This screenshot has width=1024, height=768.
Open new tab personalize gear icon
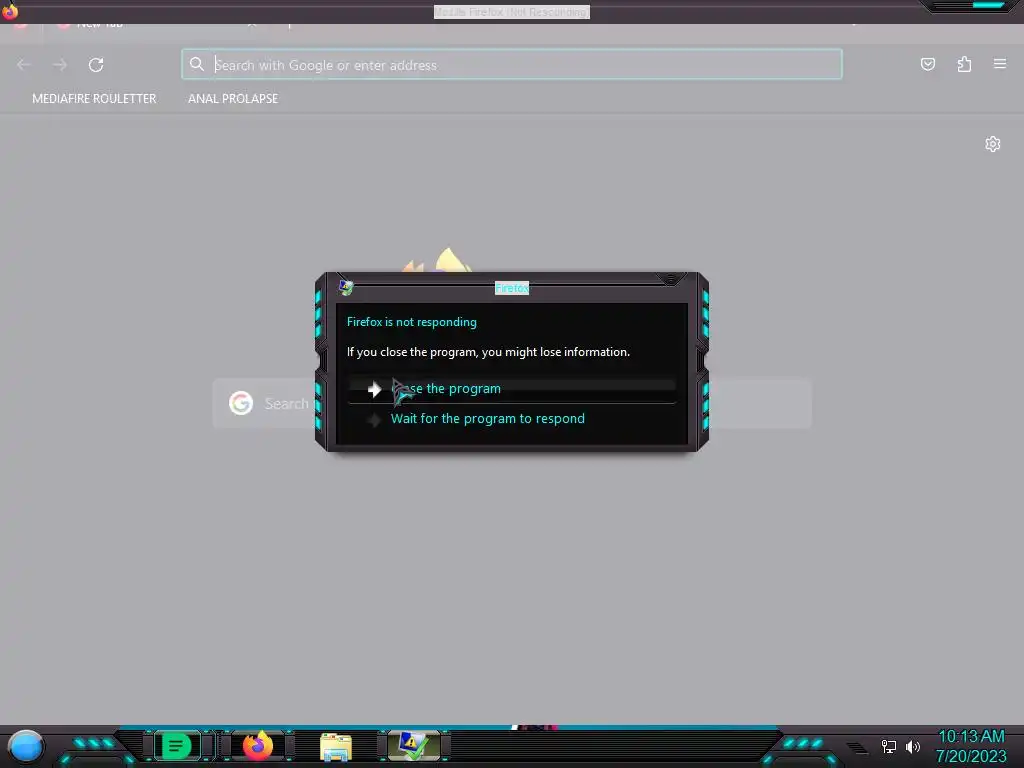click(993, 144)
